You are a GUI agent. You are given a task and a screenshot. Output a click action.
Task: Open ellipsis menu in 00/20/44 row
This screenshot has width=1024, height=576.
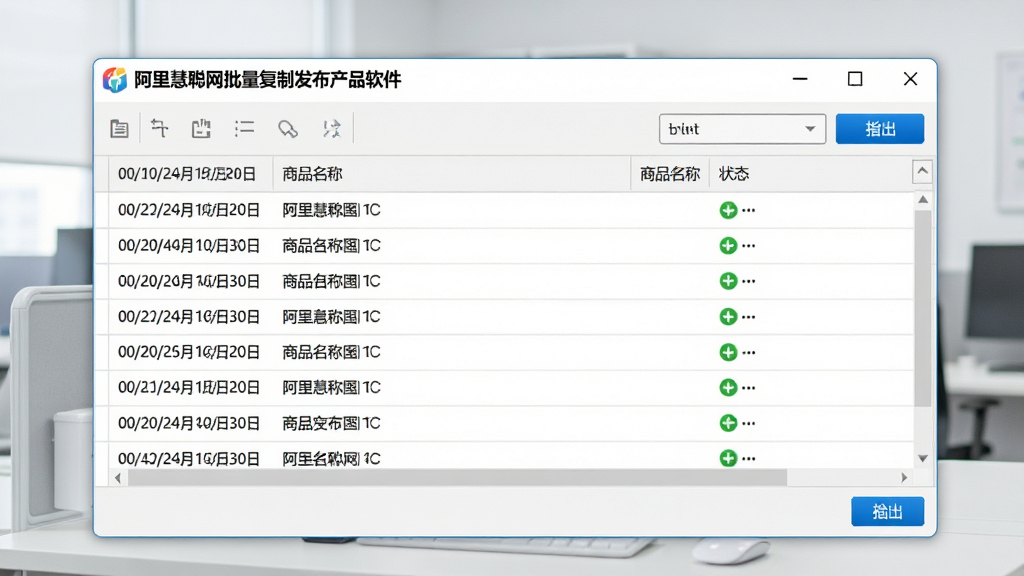[749, 246]
